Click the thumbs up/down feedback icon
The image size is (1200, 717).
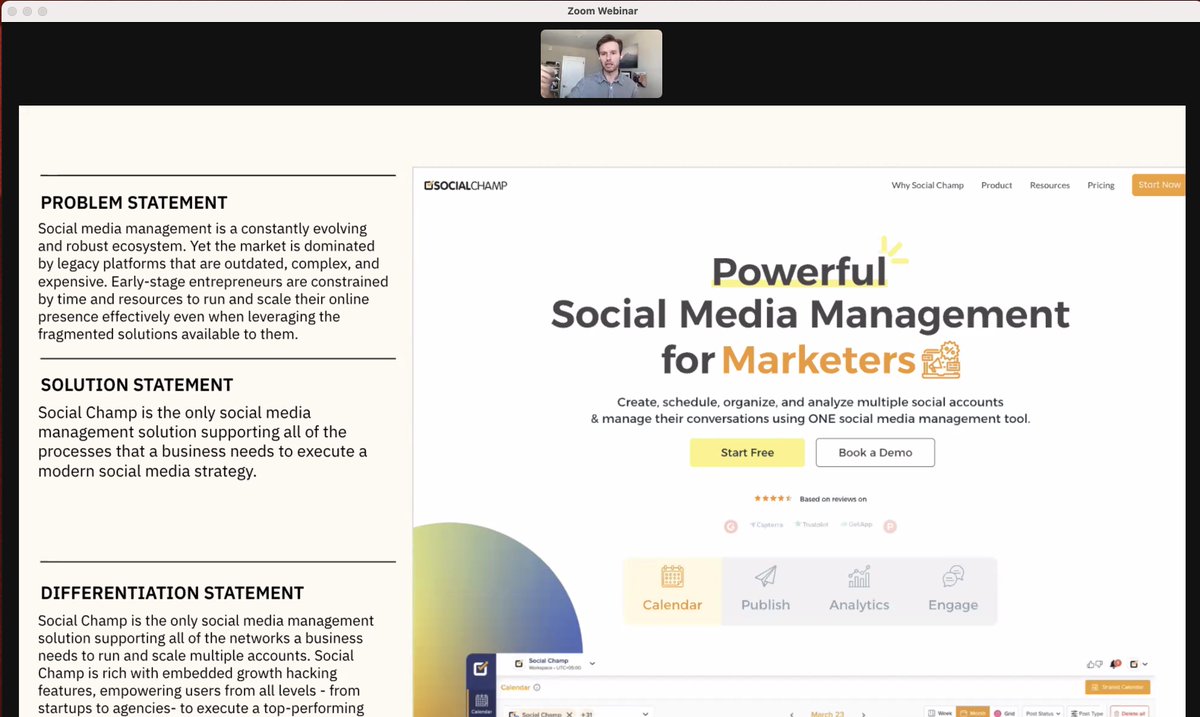click(1094, 664)
